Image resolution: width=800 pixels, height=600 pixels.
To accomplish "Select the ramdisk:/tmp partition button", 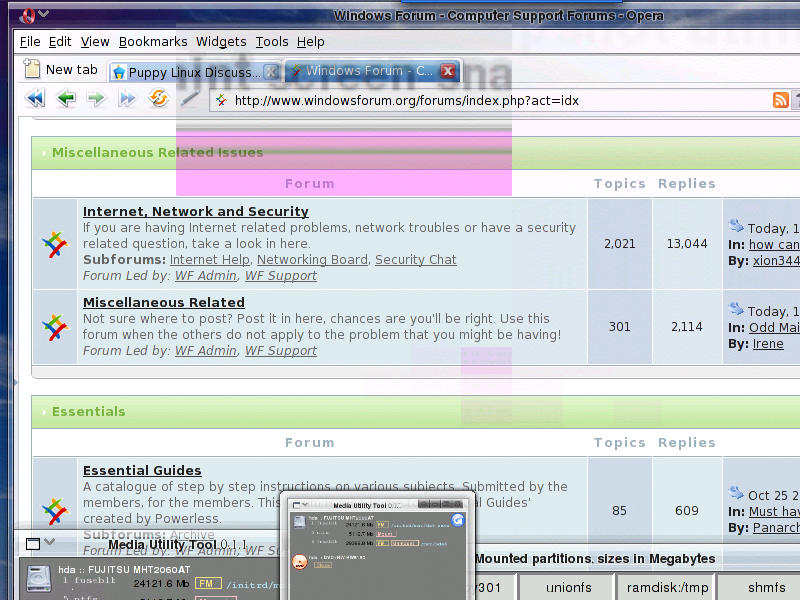I will pyautogui.click(x=667, y=588).
